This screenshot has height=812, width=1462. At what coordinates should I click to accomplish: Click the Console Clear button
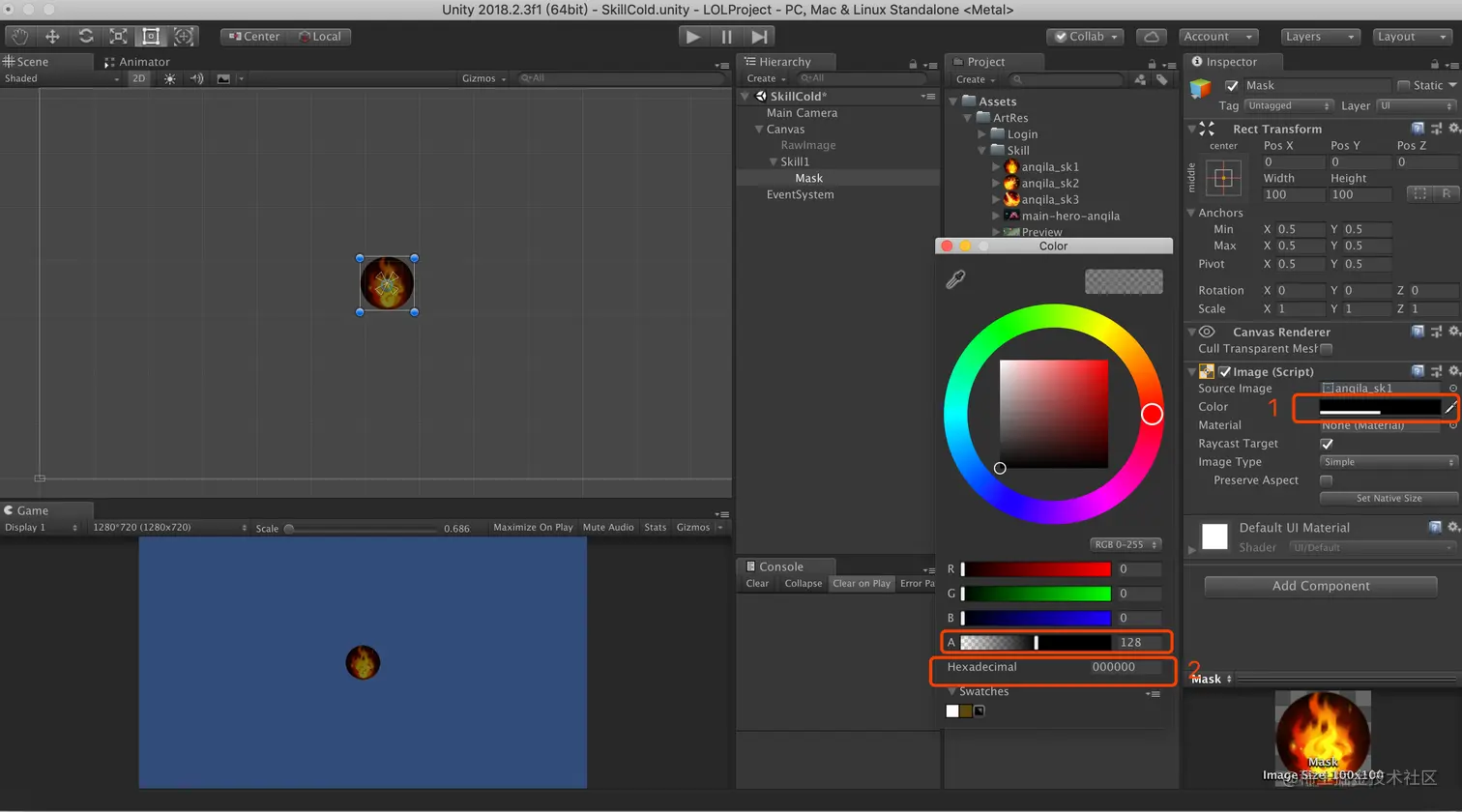coord(757,584)
